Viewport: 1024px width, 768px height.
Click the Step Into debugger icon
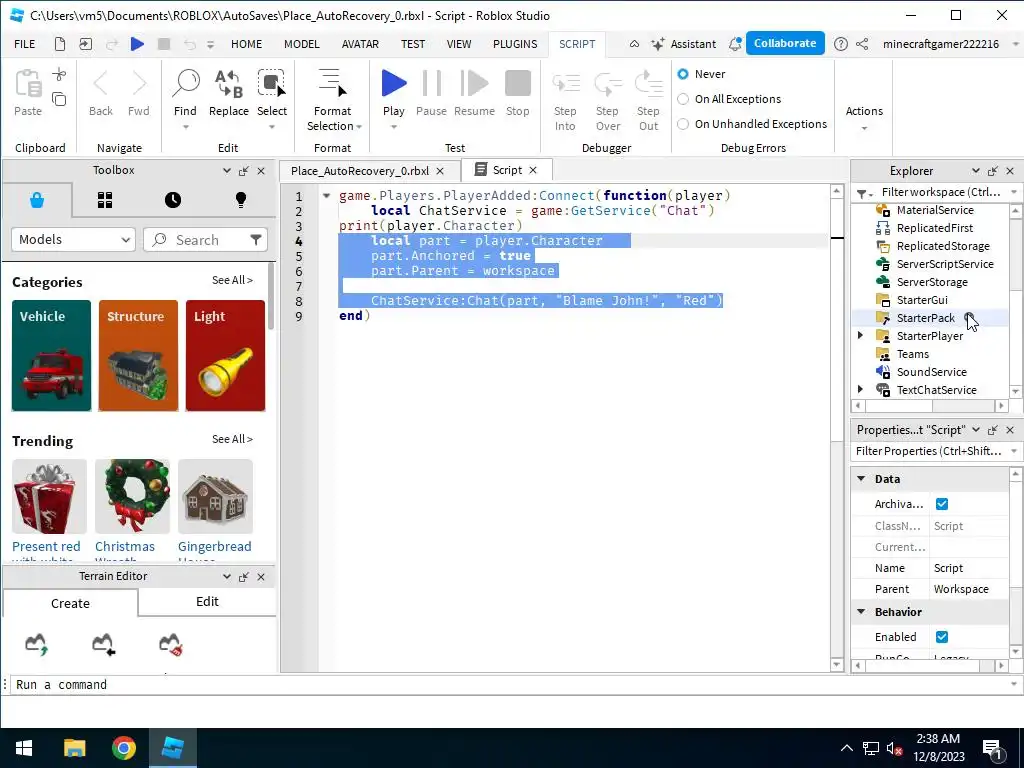tap(566, 84)
